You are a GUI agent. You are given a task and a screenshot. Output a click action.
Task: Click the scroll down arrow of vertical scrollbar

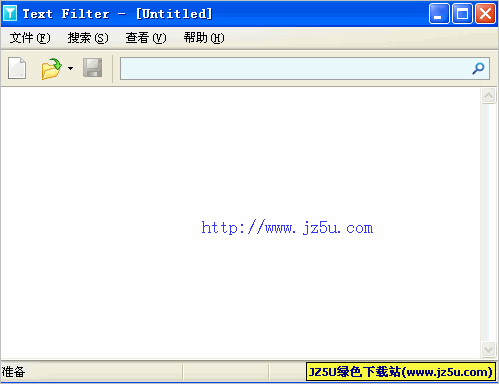[488, 350]
